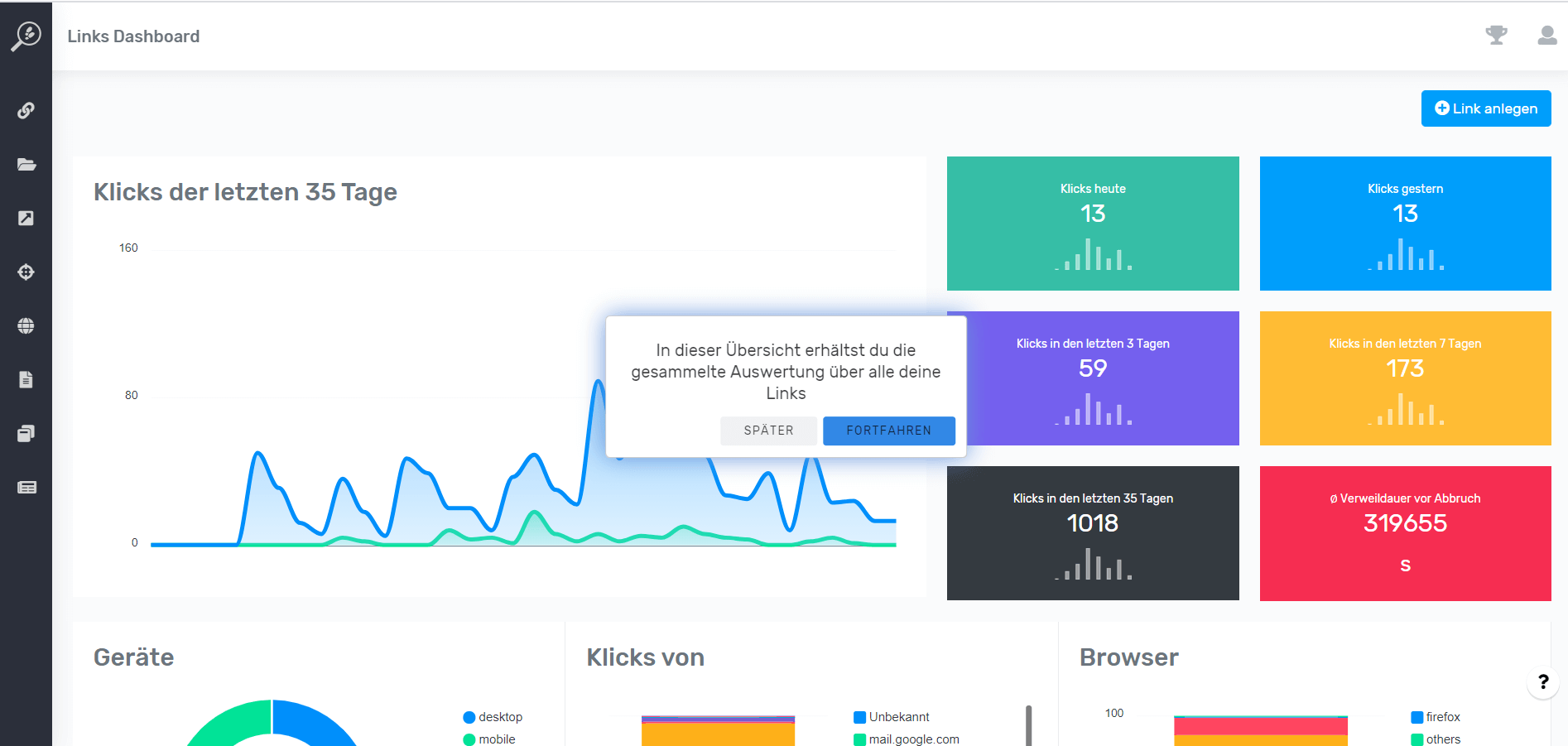This screenshot has width=1568, height=746.
Task: Open the crosshair target sidebar icon
Action: [26, 272]
